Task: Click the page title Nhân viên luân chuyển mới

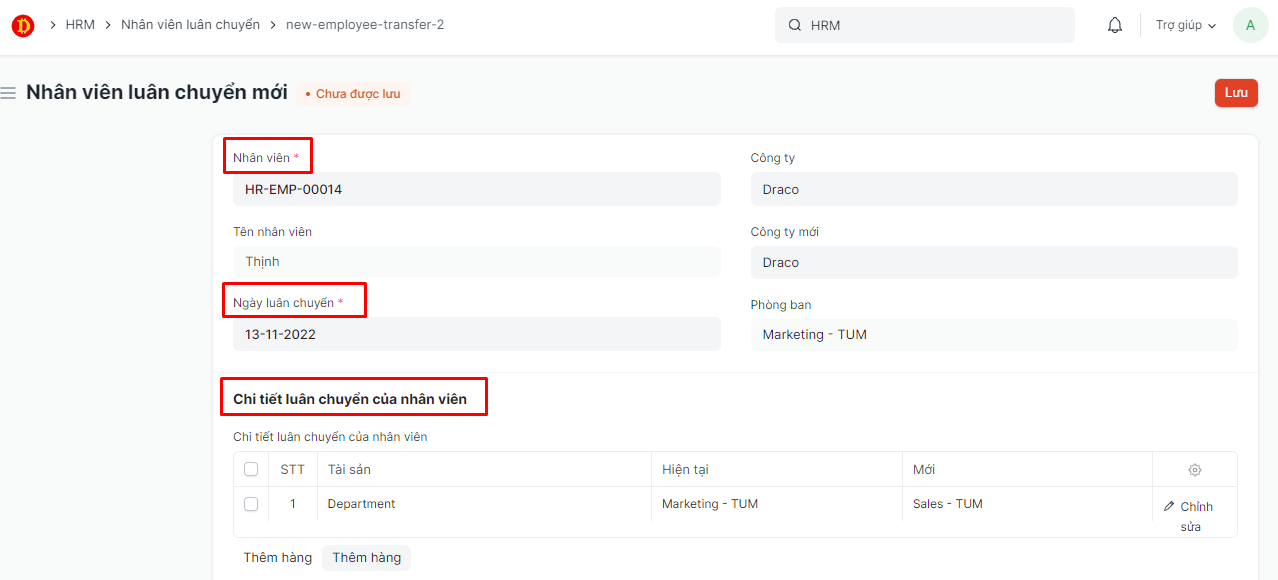Action: tap(157, 93)
